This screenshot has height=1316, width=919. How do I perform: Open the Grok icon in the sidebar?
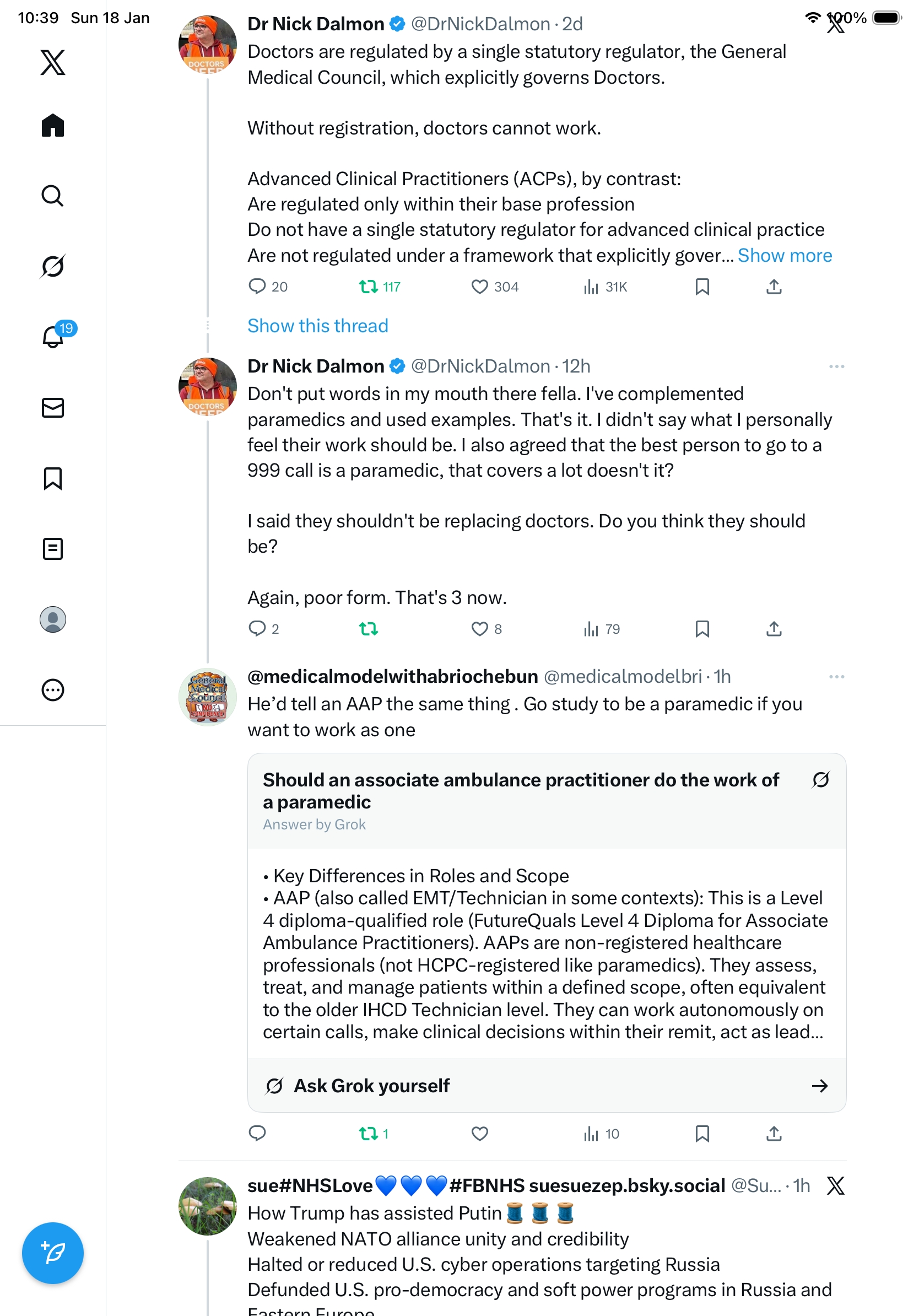(x=53, y=266)
